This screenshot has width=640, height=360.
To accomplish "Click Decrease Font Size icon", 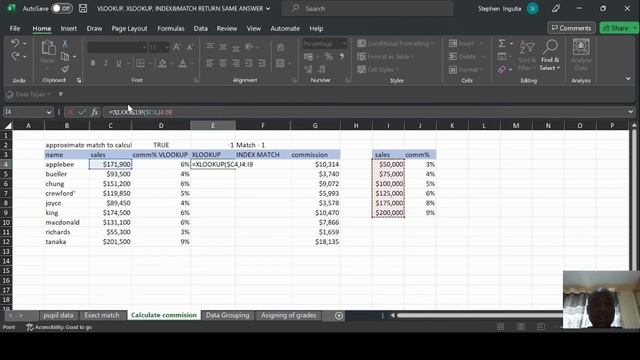I will (x=190, y=47).
